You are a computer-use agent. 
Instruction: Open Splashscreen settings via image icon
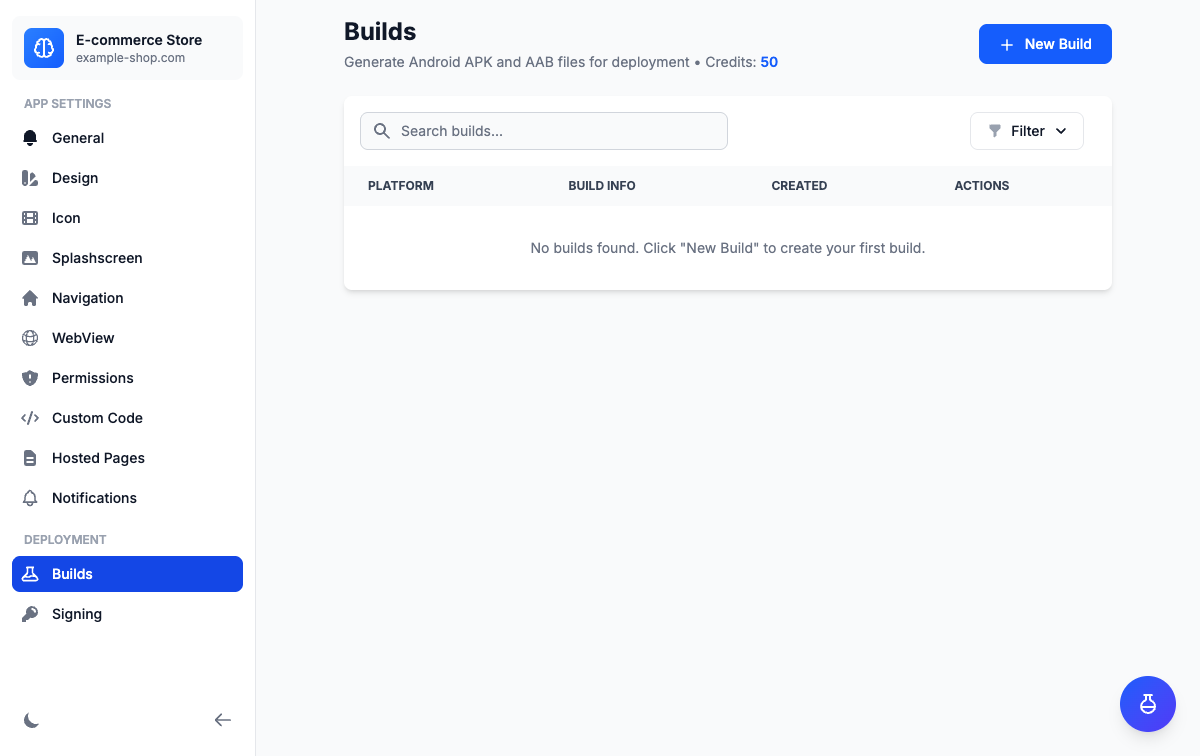pos(30,258)
